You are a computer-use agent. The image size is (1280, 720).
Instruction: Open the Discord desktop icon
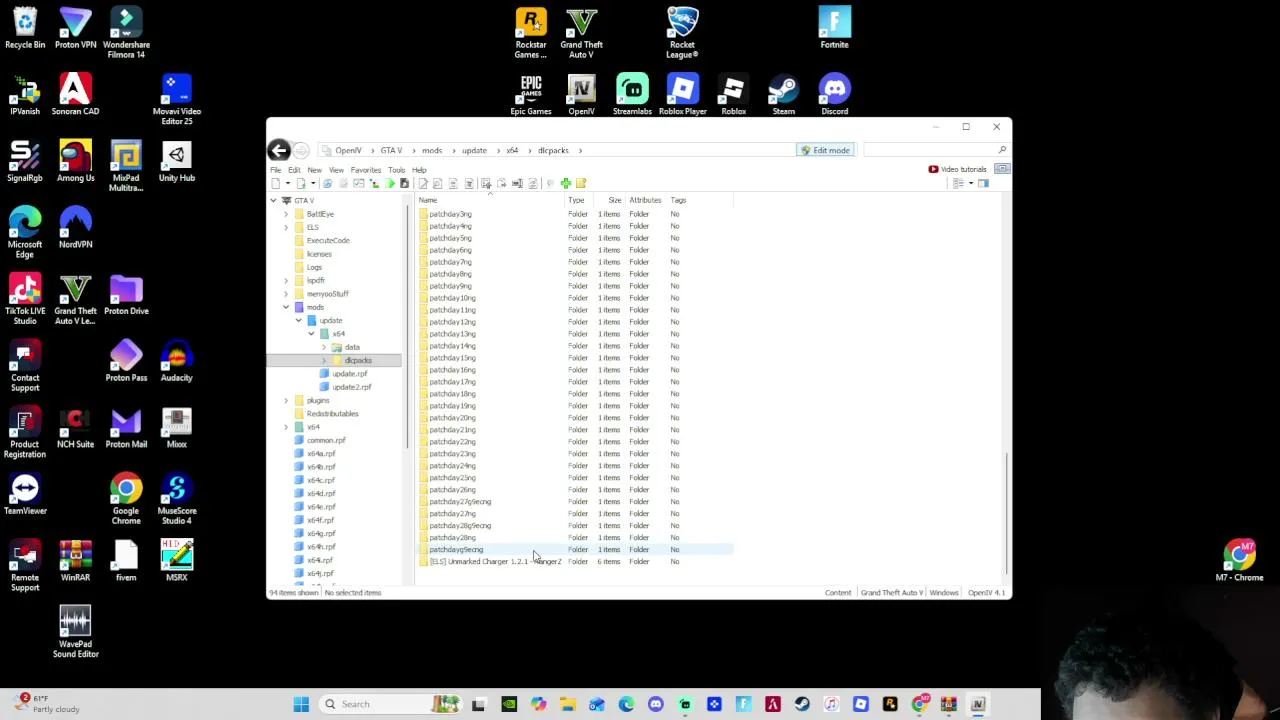coord(834,95)
